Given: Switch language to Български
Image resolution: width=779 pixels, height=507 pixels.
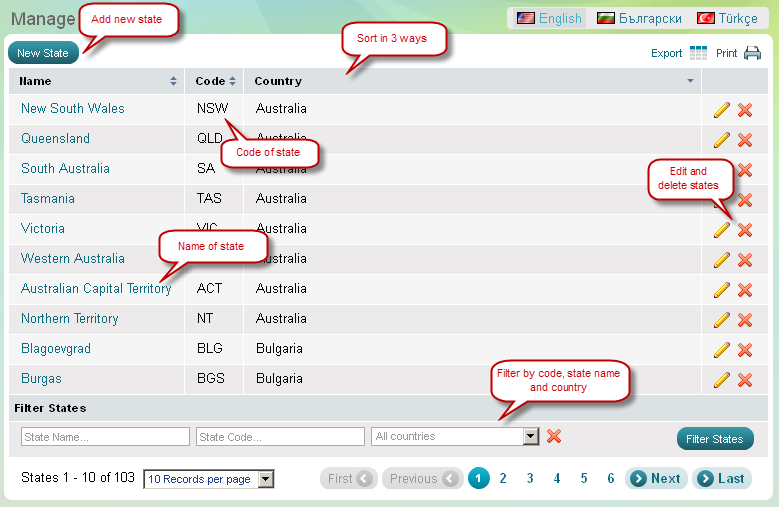Looking at the screenshot, I should pyautogui.click(x=639, y=18).
